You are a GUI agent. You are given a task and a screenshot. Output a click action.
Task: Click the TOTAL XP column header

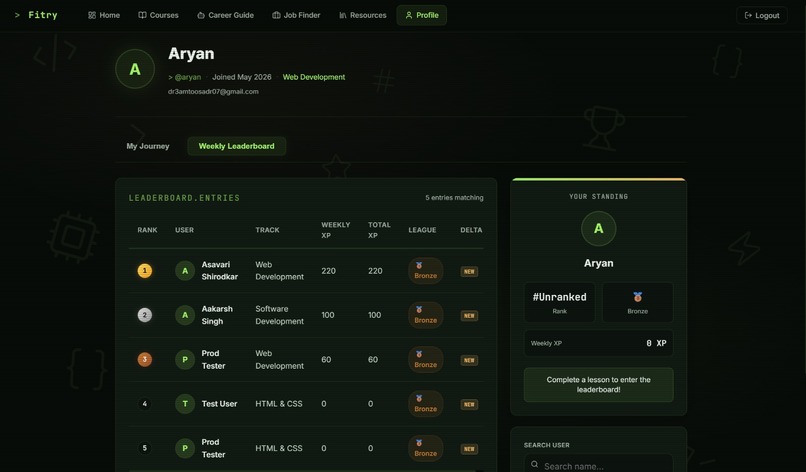(379, 230)
